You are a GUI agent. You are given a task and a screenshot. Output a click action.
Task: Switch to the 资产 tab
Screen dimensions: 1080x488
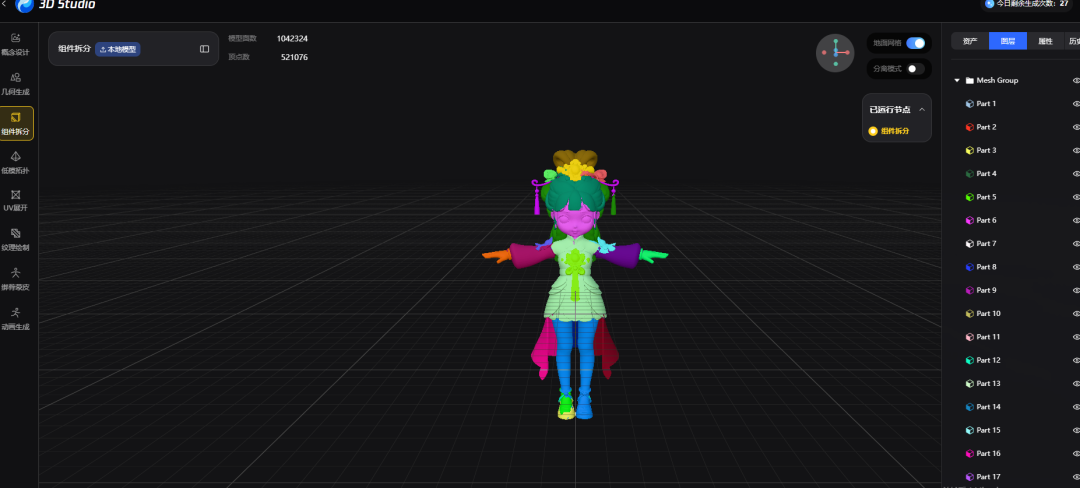click(x=970, y=41)
